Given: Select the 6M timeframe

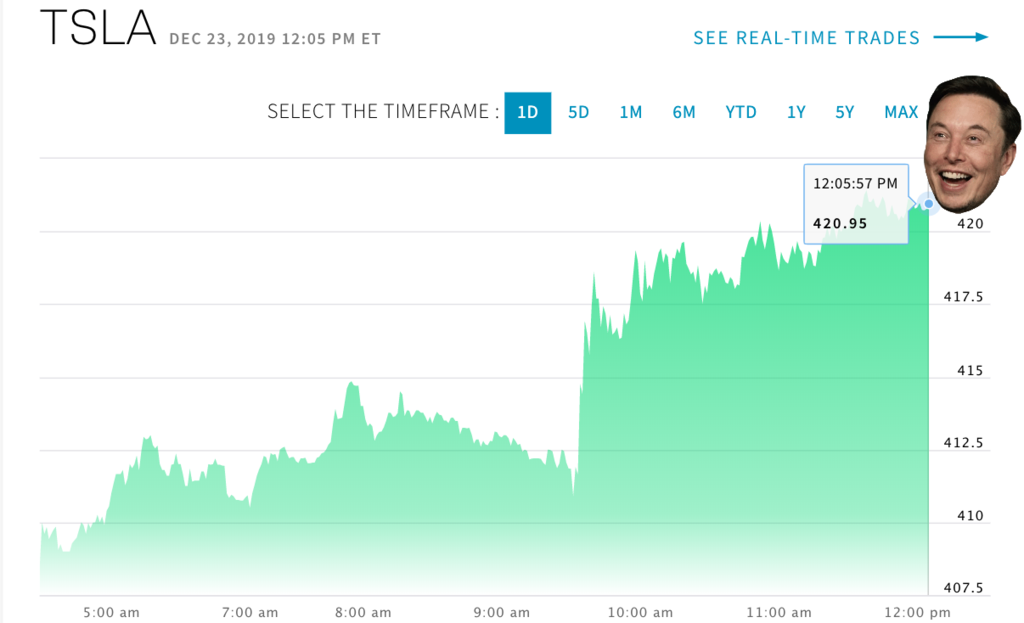Looking at the screenshot, I should pos(684,112).
